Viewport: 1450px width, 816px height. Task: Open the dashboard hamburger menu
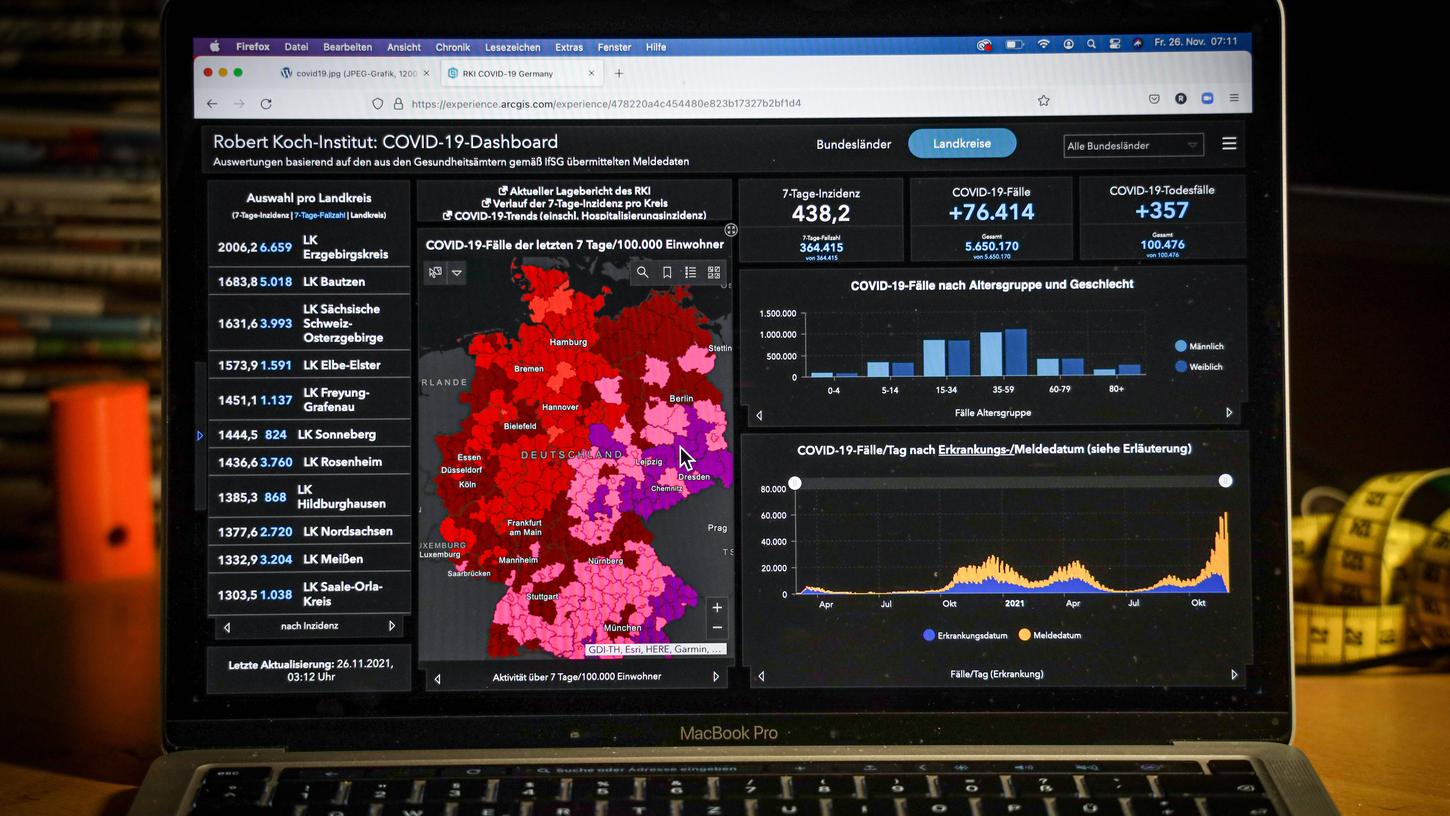(x=1229, y=144)
